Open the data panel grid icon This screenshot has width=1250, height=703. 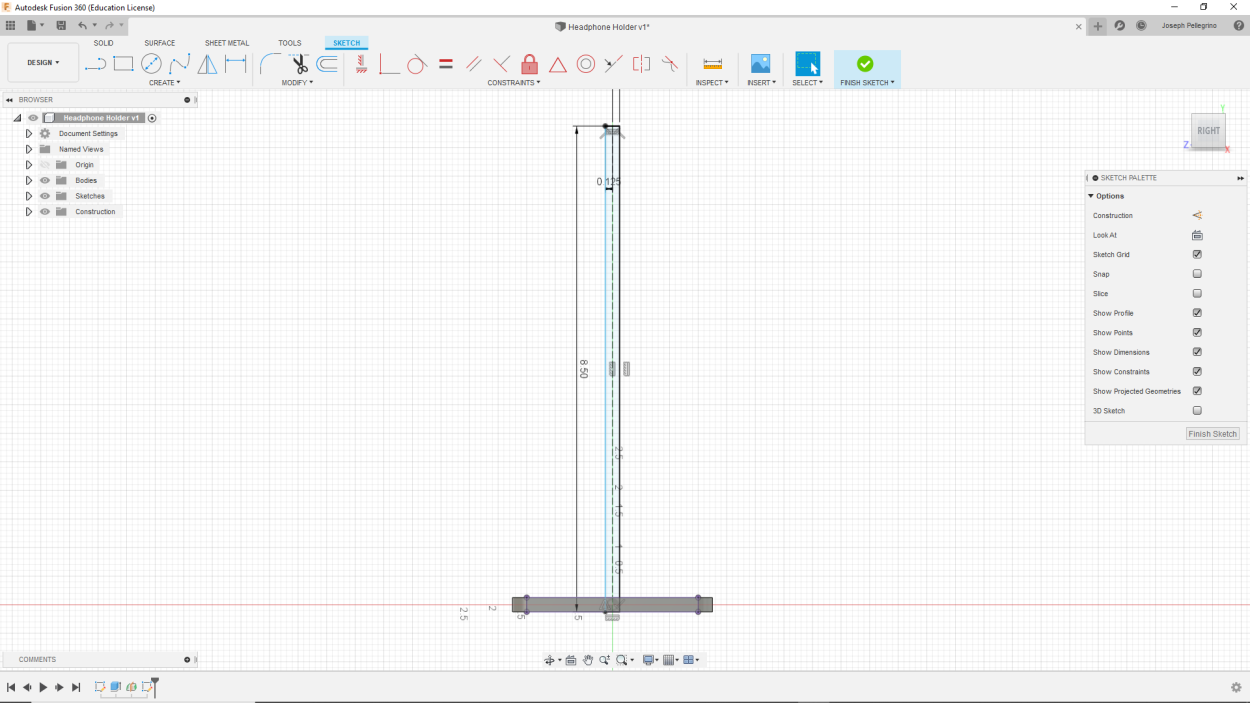click(x=11, y=25)
